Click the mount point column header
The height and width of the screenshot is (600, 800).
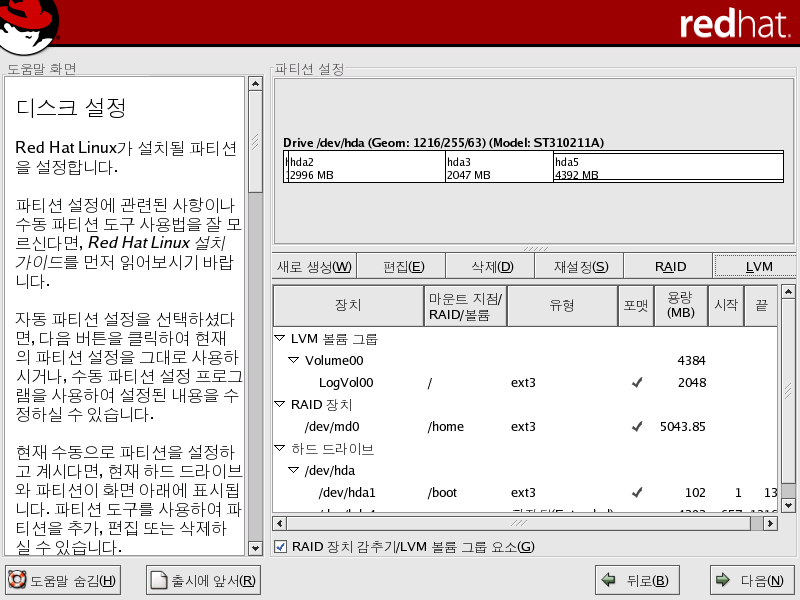[x=465, y=306]
